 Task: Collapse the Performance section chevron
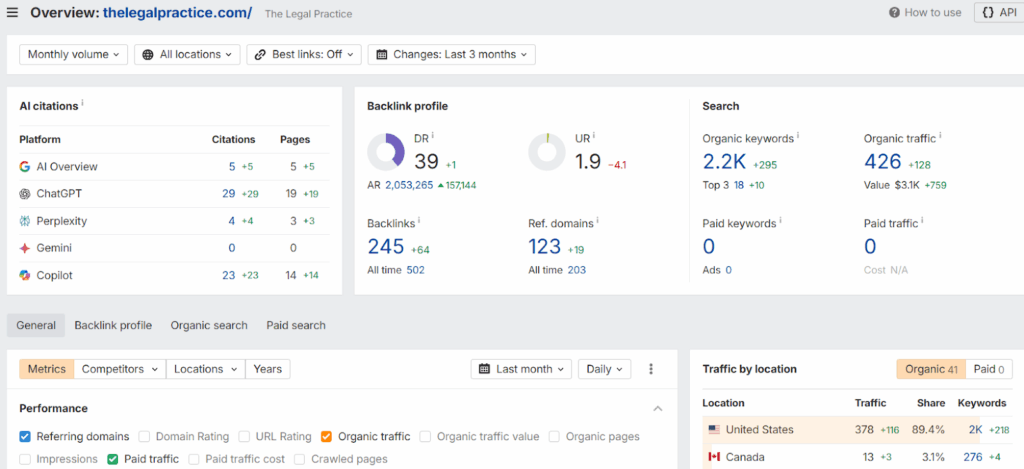pyautogui.click(x=658, y=409)
